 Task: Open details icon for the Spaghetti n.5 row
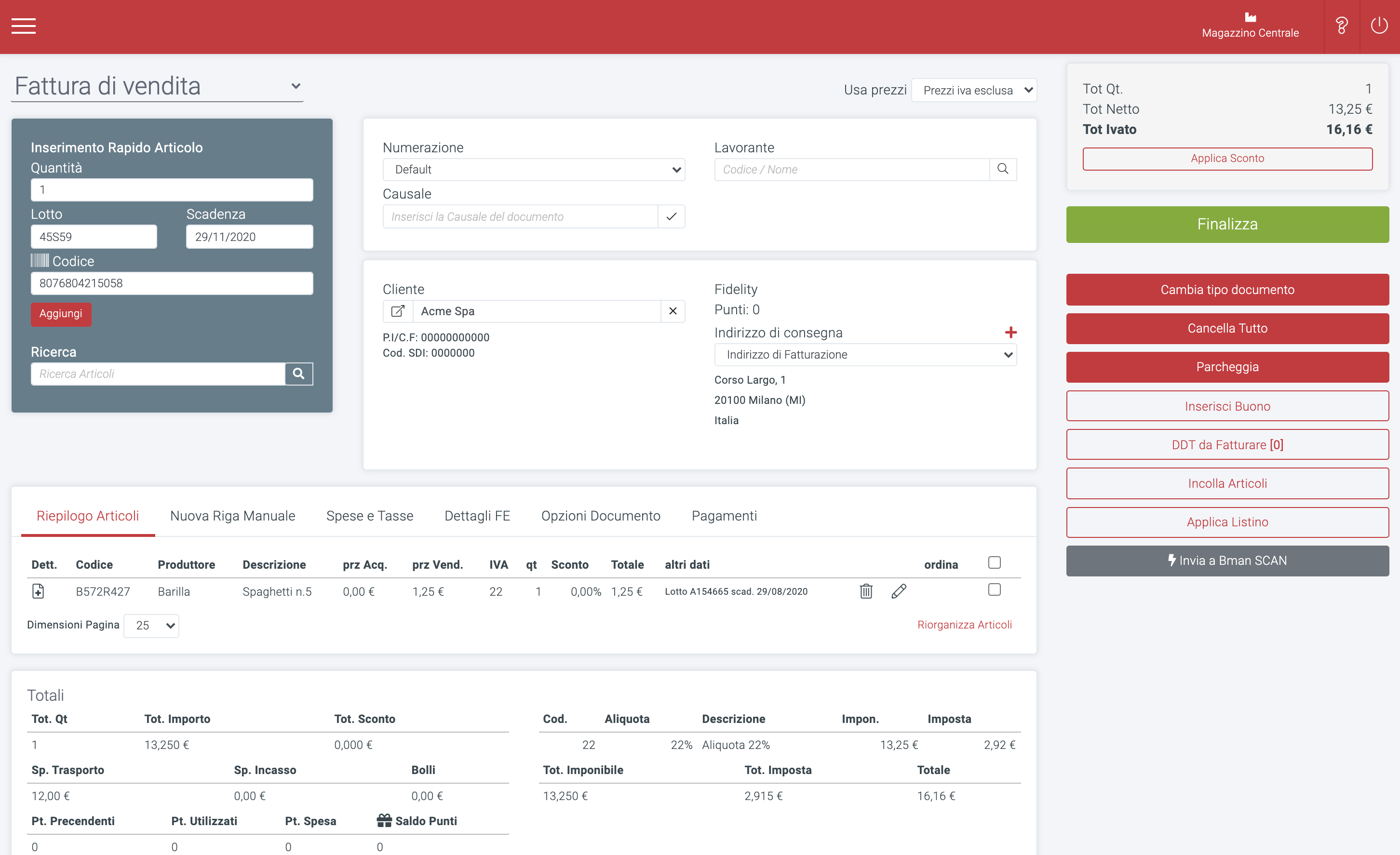click(x=38, y=591)
